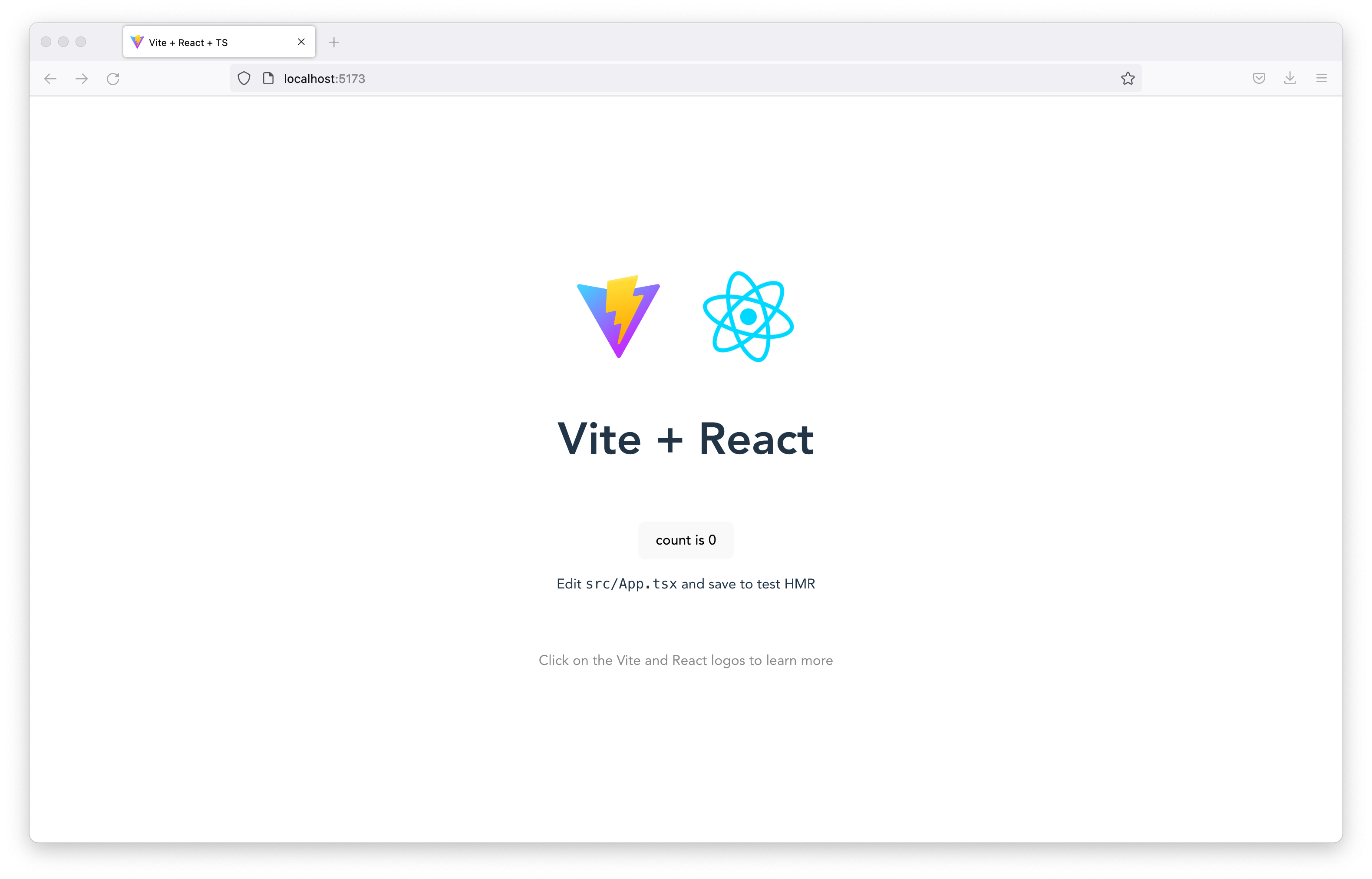This screenshot has height=879, width=1372.
Task: Click the page info document icon
Action: (x=268, y=79)
